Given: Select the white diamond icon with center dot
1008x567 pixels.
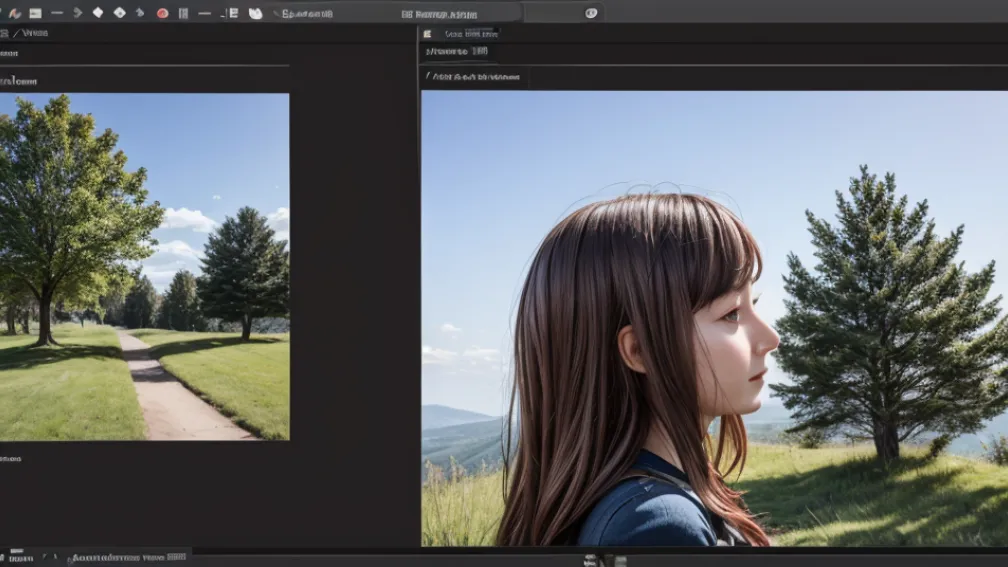Looking at the screenshot, I should [120, 12].
